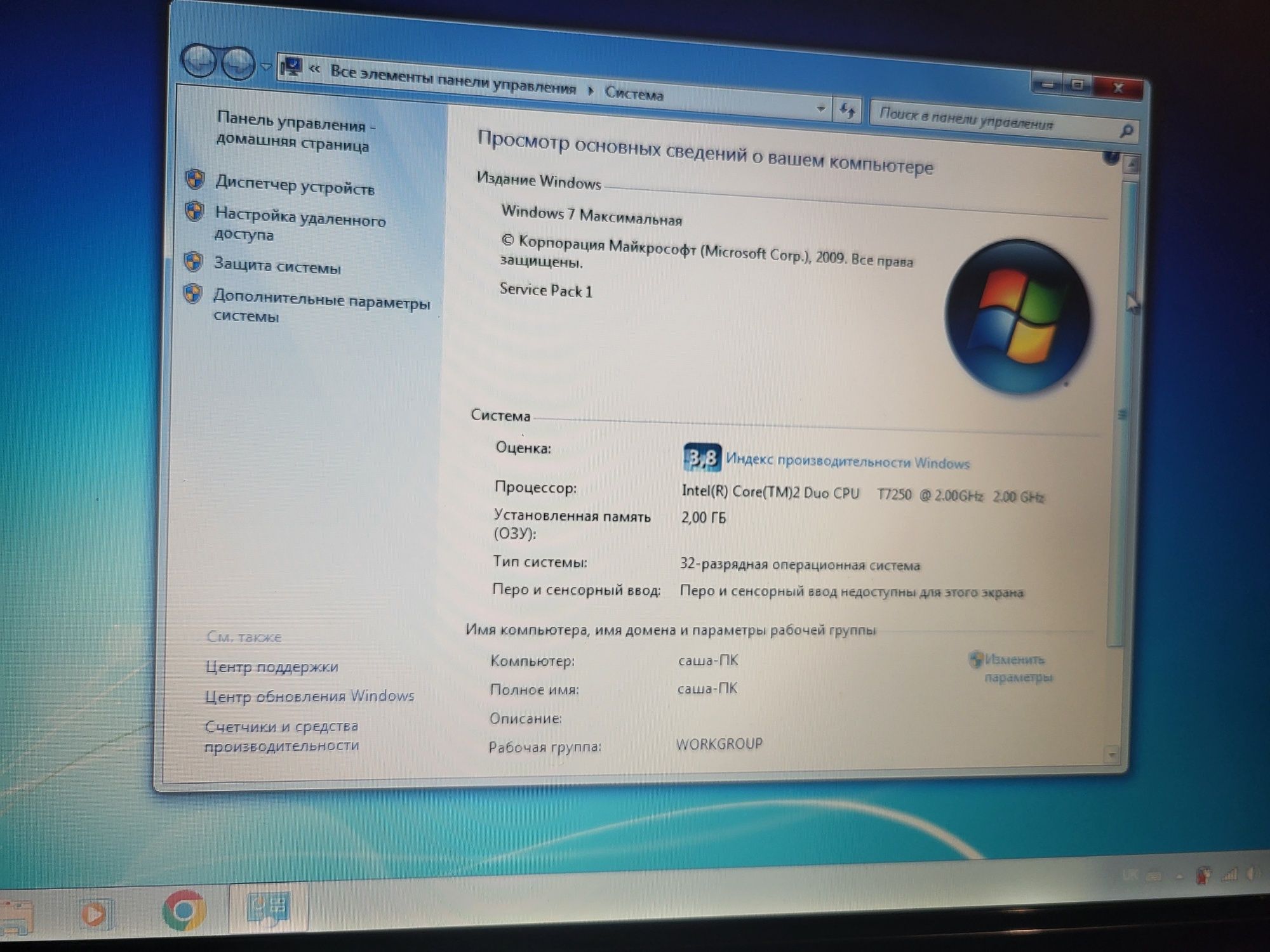Screen dimensions: 1270x952
Task: Click 'Изменить параметры' link
Action: pyautogui.click(x=1018, y=668)
